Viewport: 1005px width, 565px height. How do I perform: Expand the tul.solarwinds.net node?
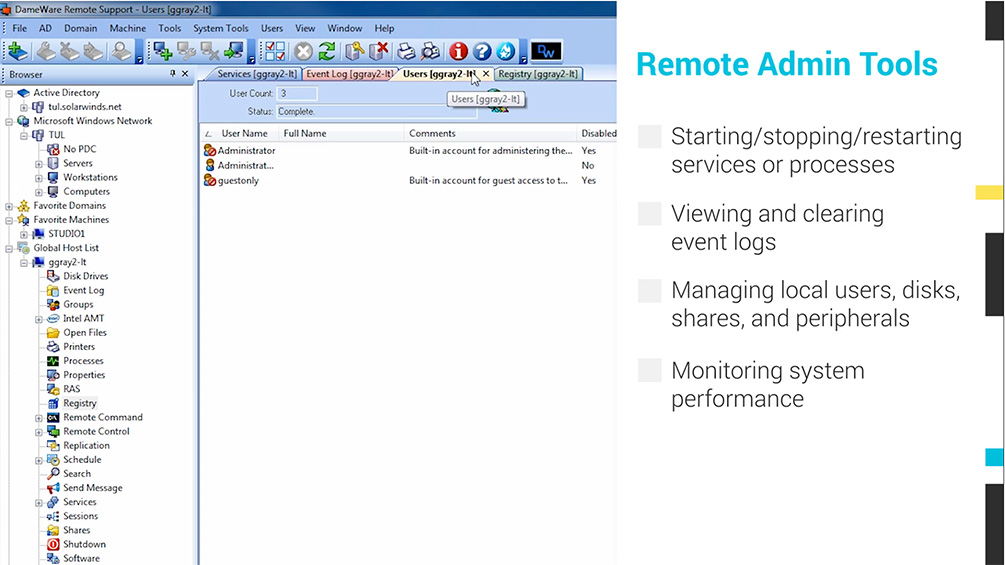24,107
